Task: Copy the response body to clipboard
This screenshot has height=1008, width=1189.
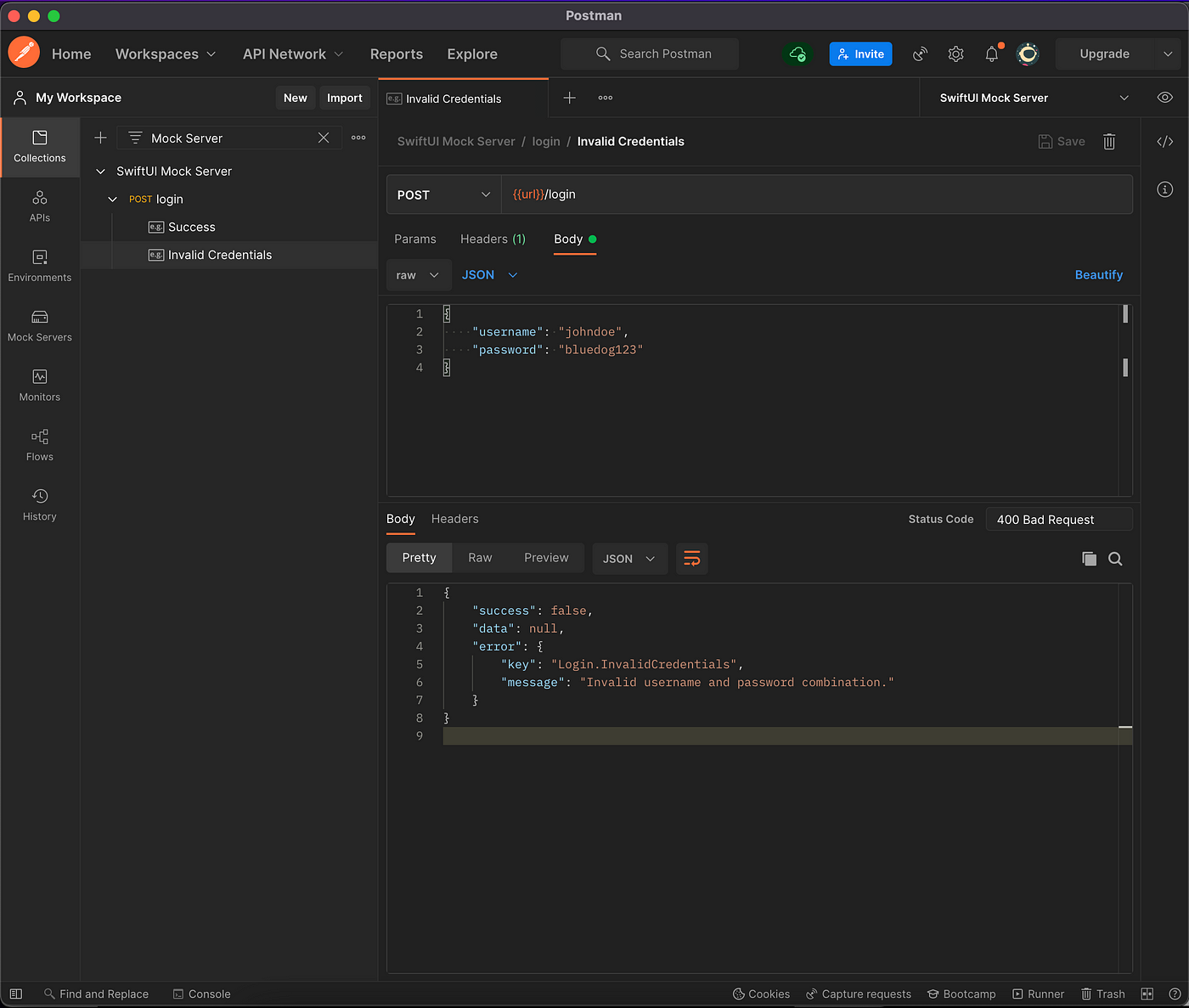Action: click(1089, 559)
